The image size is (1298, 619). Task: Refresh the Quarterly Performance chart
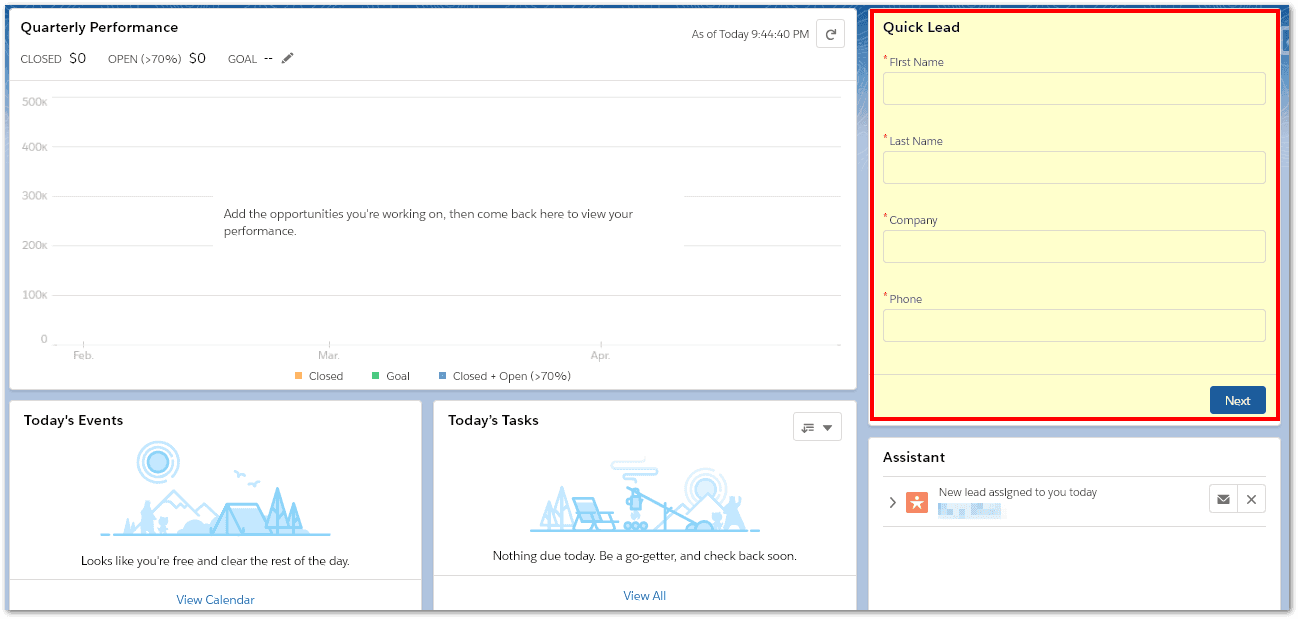click(x=830, y=34)
